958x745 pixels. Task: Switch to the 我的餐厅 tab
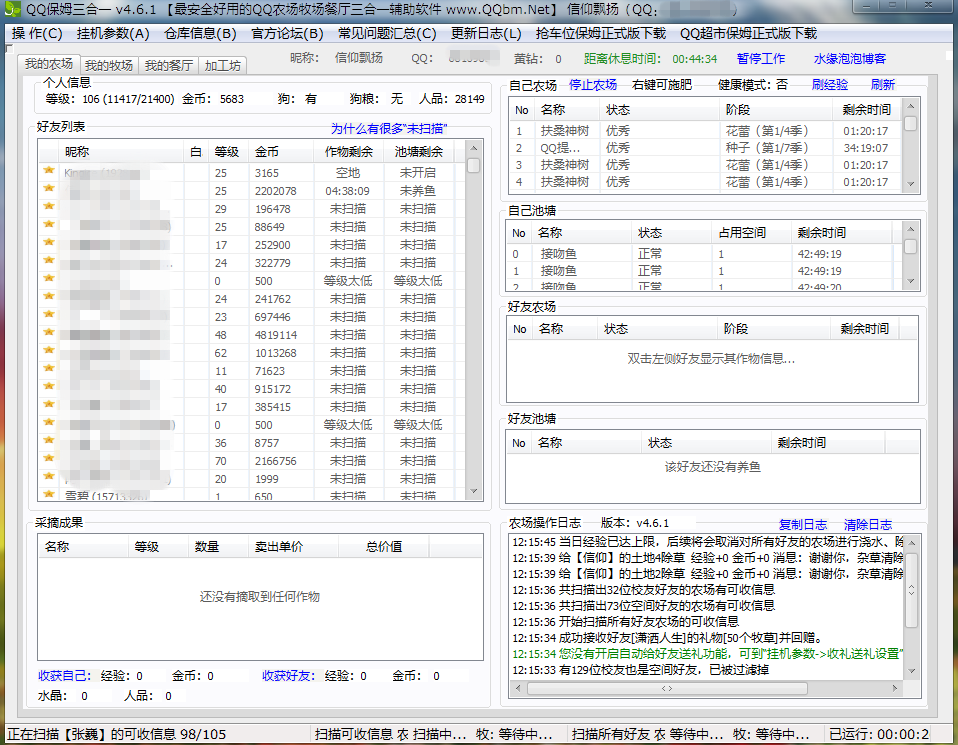tap(169, 65)
